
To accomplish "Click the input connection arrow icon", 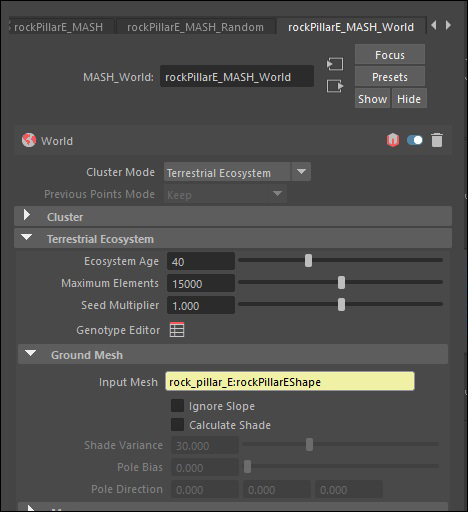I will point(335,64).
